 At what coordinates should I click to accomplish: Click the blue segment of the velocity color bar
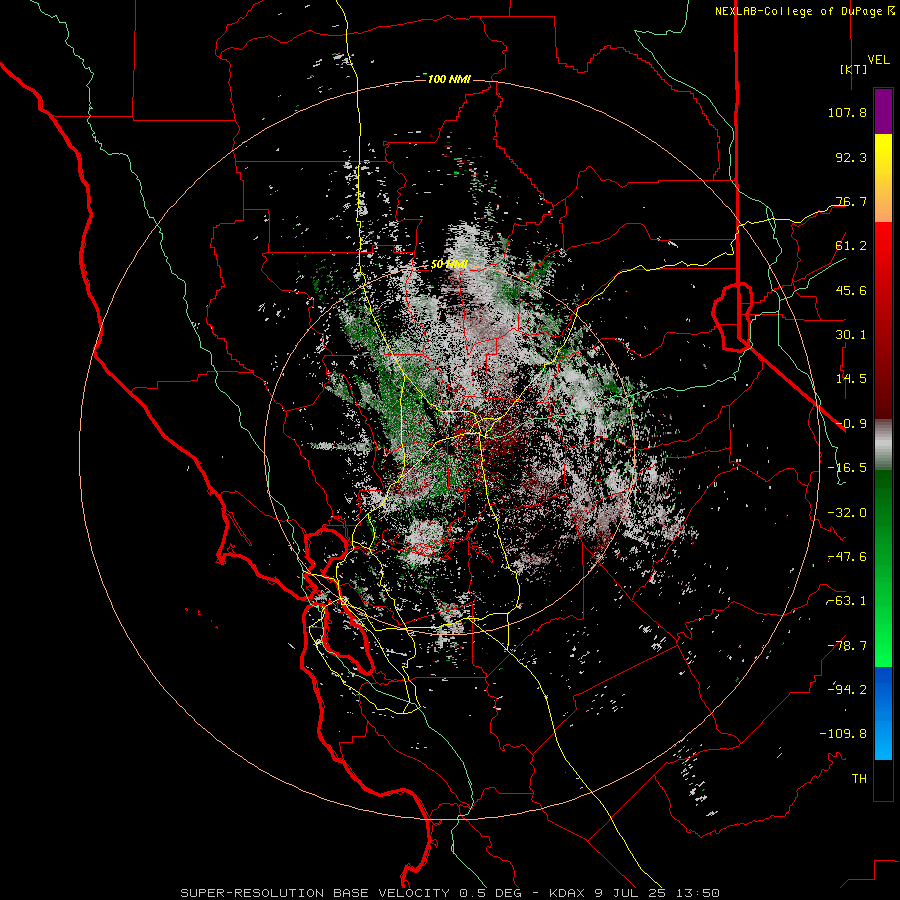point(883,713)
